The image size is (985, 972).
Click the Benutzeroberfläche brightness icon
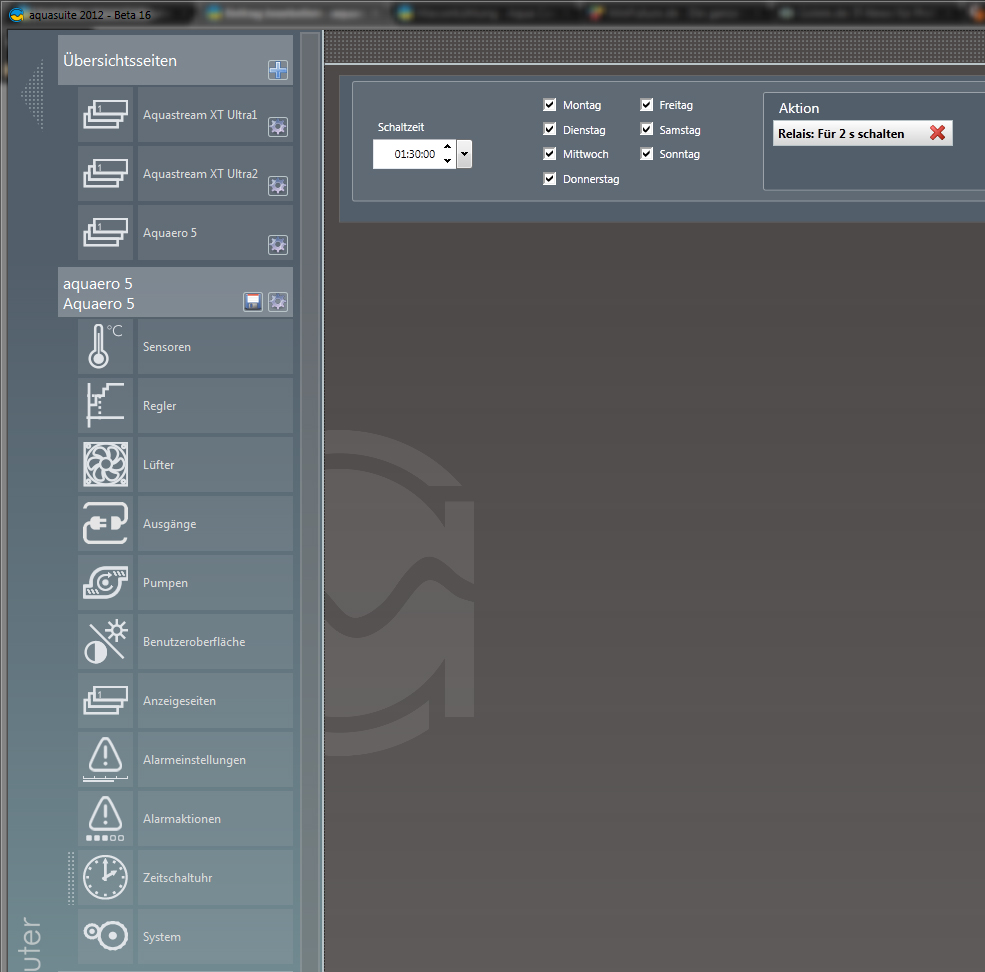click(106, 642)
